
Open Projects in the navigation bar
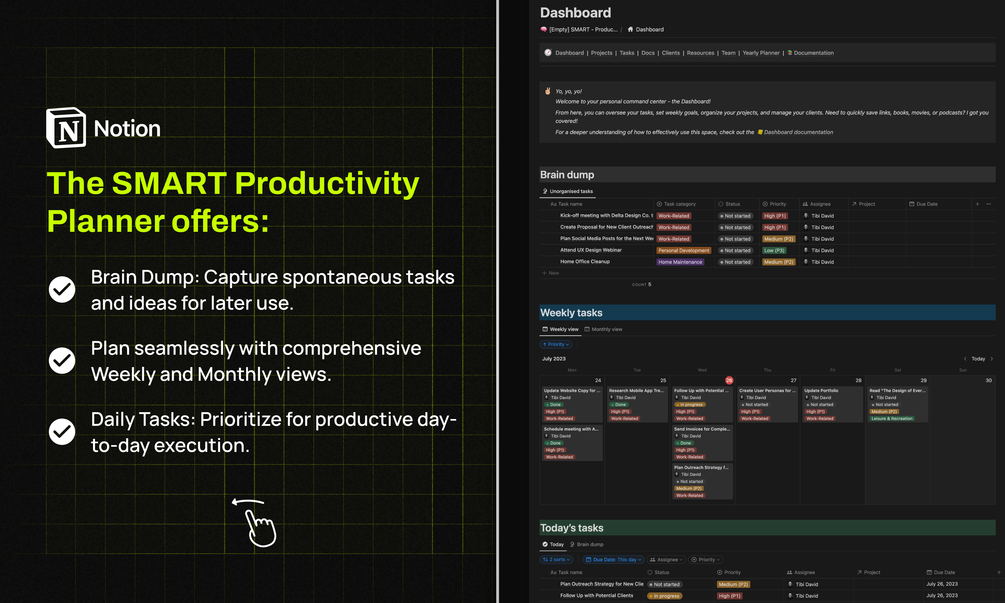(601, 53)
